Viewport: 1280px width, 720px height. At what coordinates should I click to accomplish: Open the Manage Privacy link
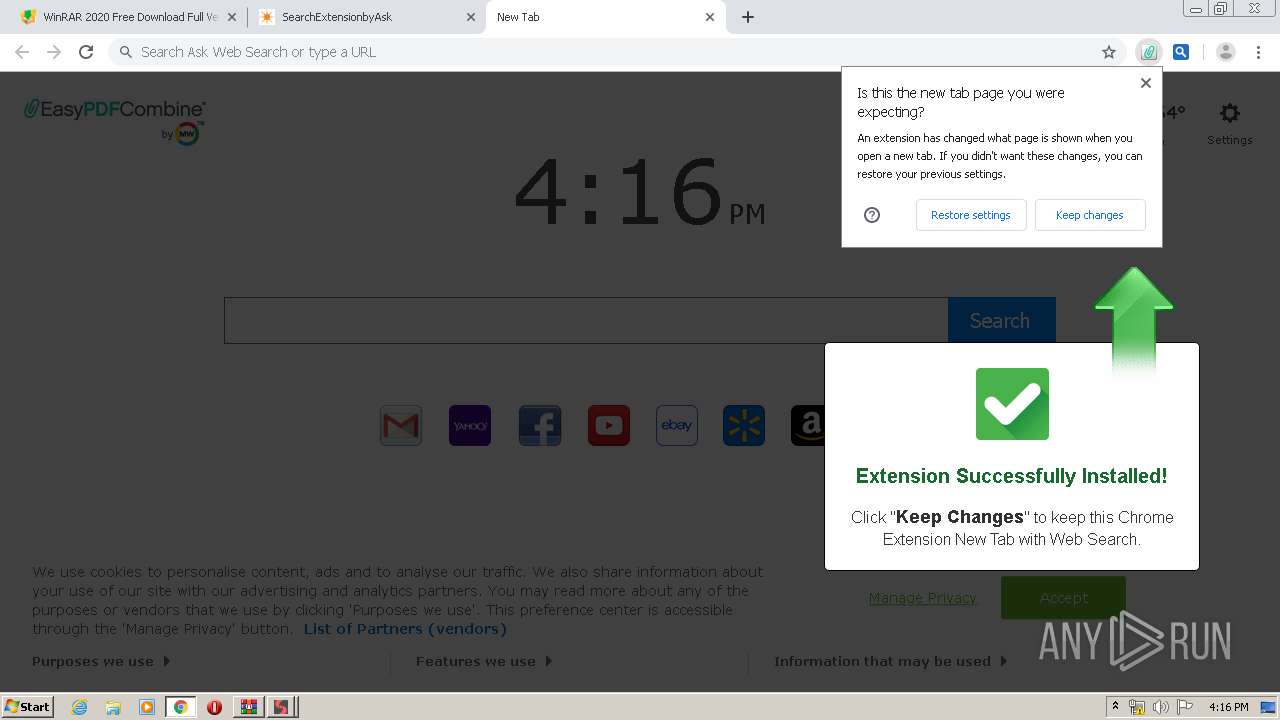[922, 598]
